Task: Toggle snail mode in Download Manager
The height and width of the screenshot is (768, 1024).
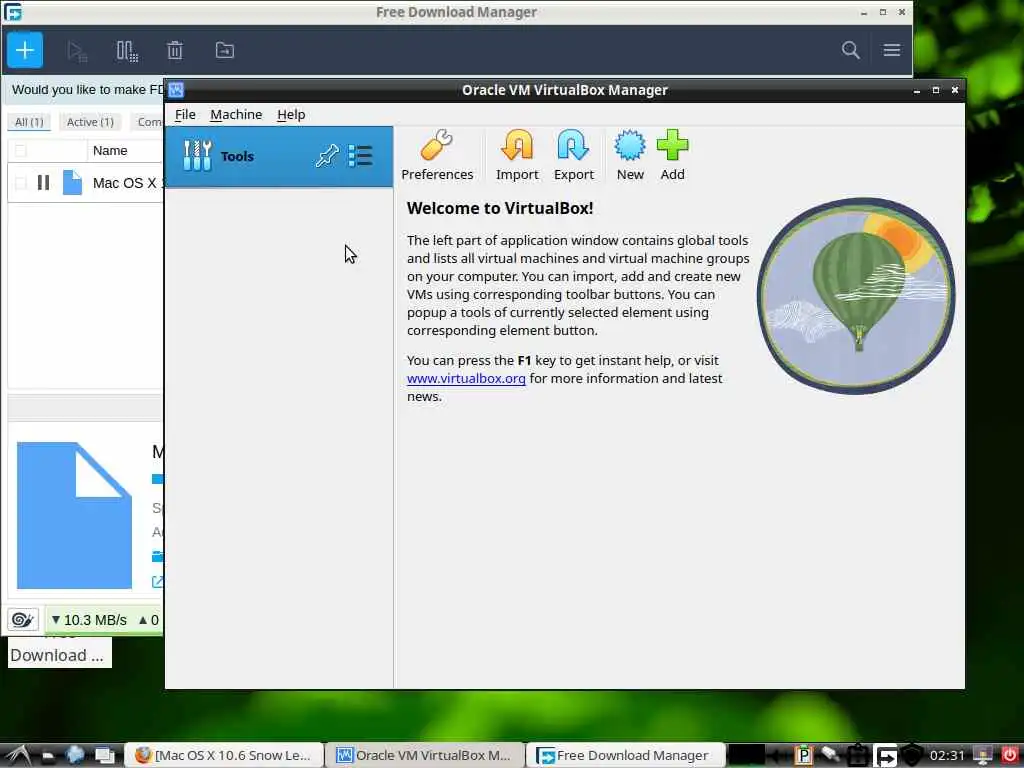Action: pos(23,620)
